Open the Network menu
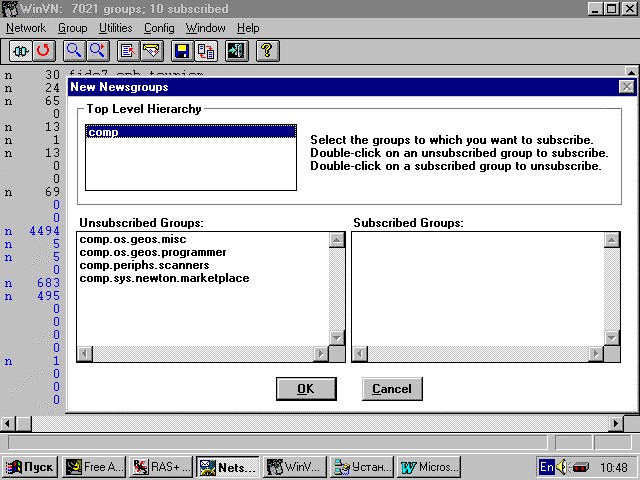640x480 pixels. (26, 28)
